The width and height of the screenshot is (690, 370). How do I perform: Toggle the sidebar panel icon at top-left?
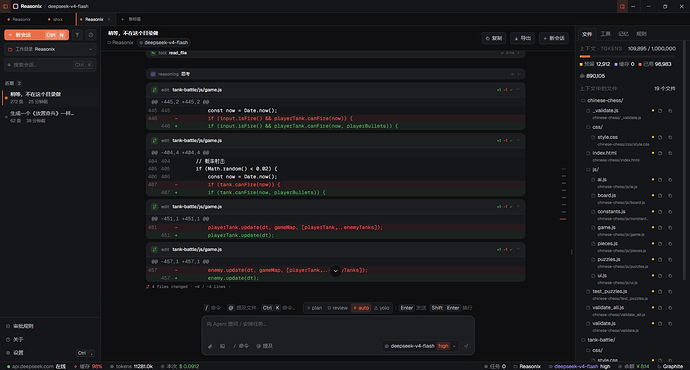click(6, 6)
